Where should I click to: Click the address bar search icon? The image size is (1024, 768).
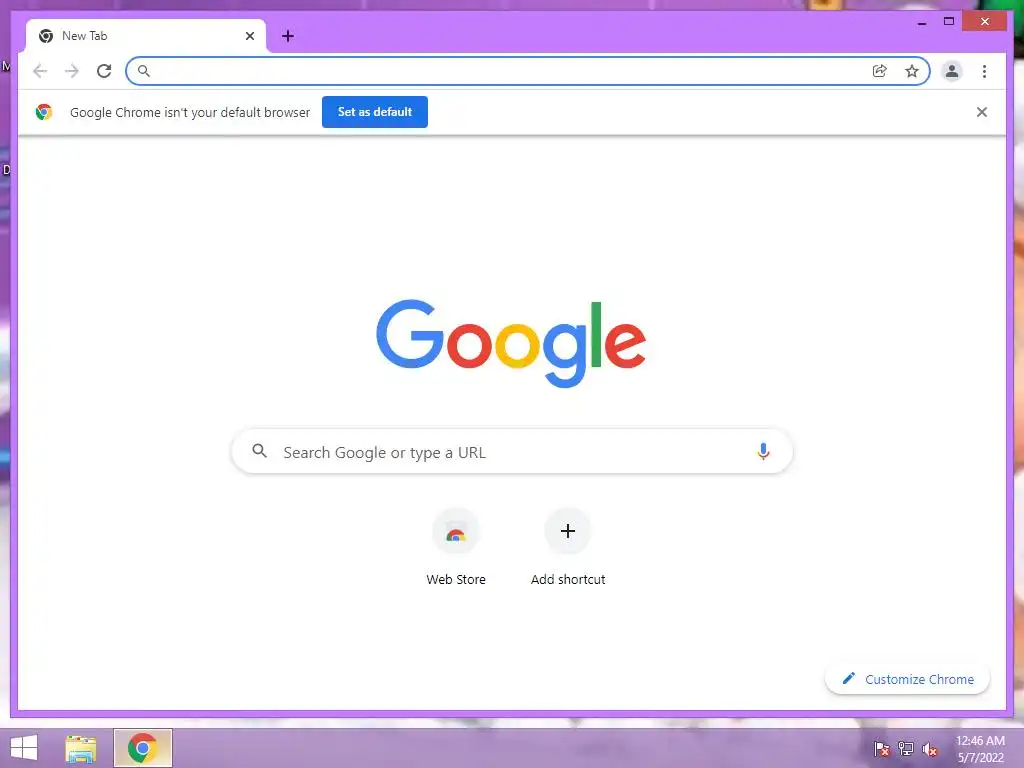click(x=144, y=71)
